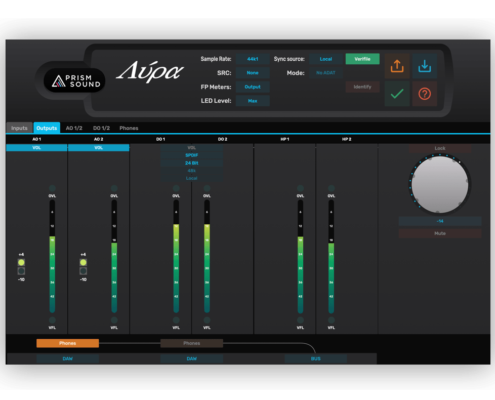Click the DO 2 channel header label
Screen dimensions: 495x400
coord(223,139)
